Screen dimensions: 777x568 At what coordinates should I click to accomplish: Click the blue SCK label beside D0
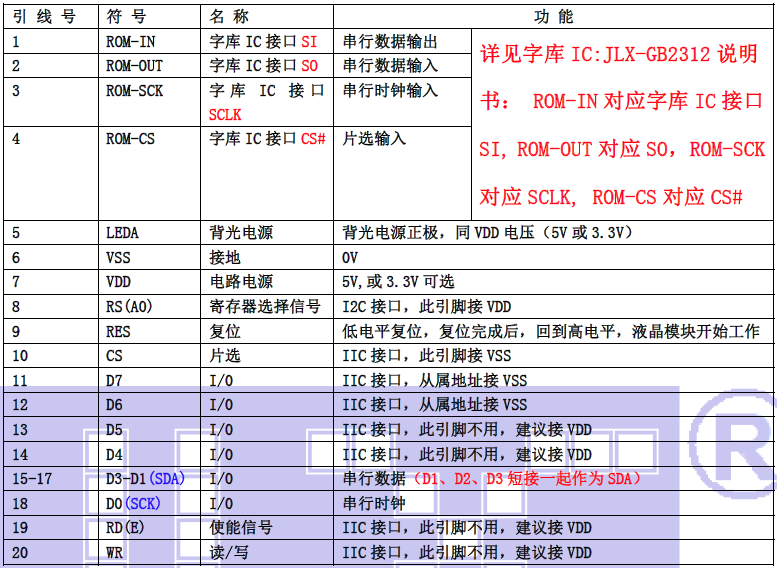coord(143,504)
